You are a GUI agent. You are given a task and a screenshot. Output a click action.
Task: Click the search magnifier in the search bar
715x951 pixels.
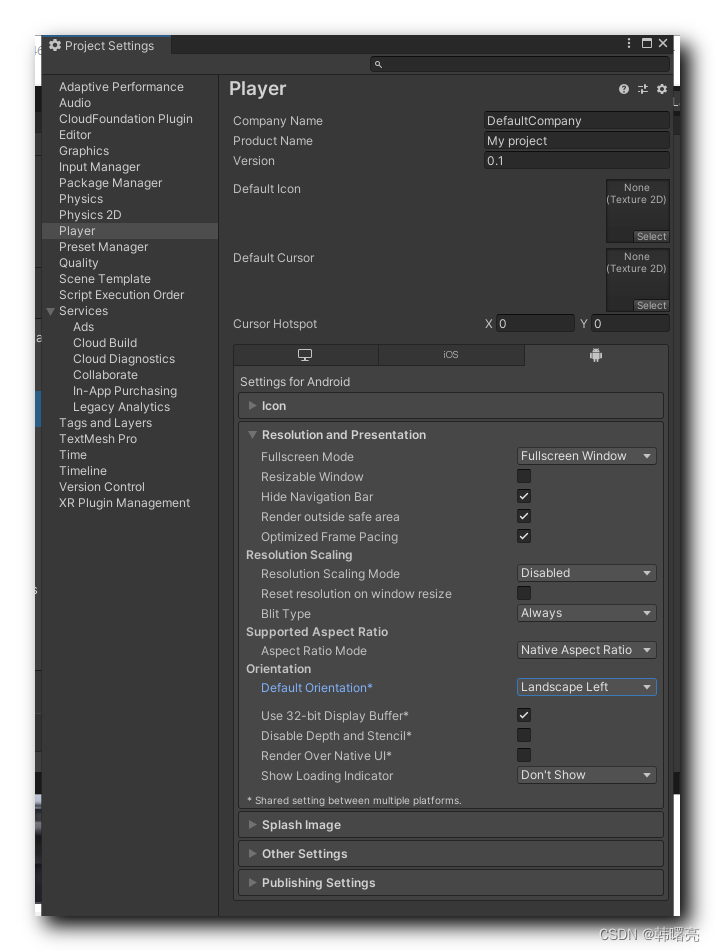click(x=378, y=64)
